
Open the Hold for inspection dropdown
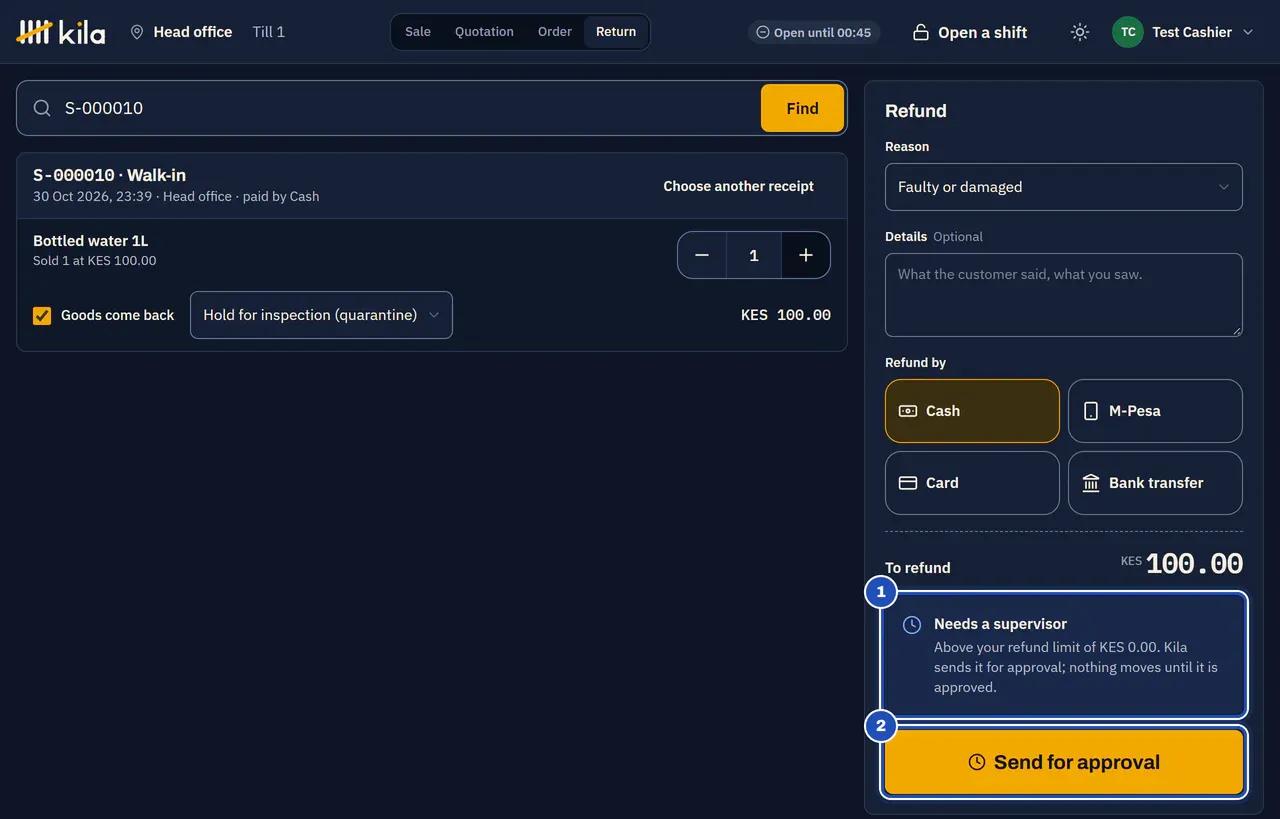point(321,315)
